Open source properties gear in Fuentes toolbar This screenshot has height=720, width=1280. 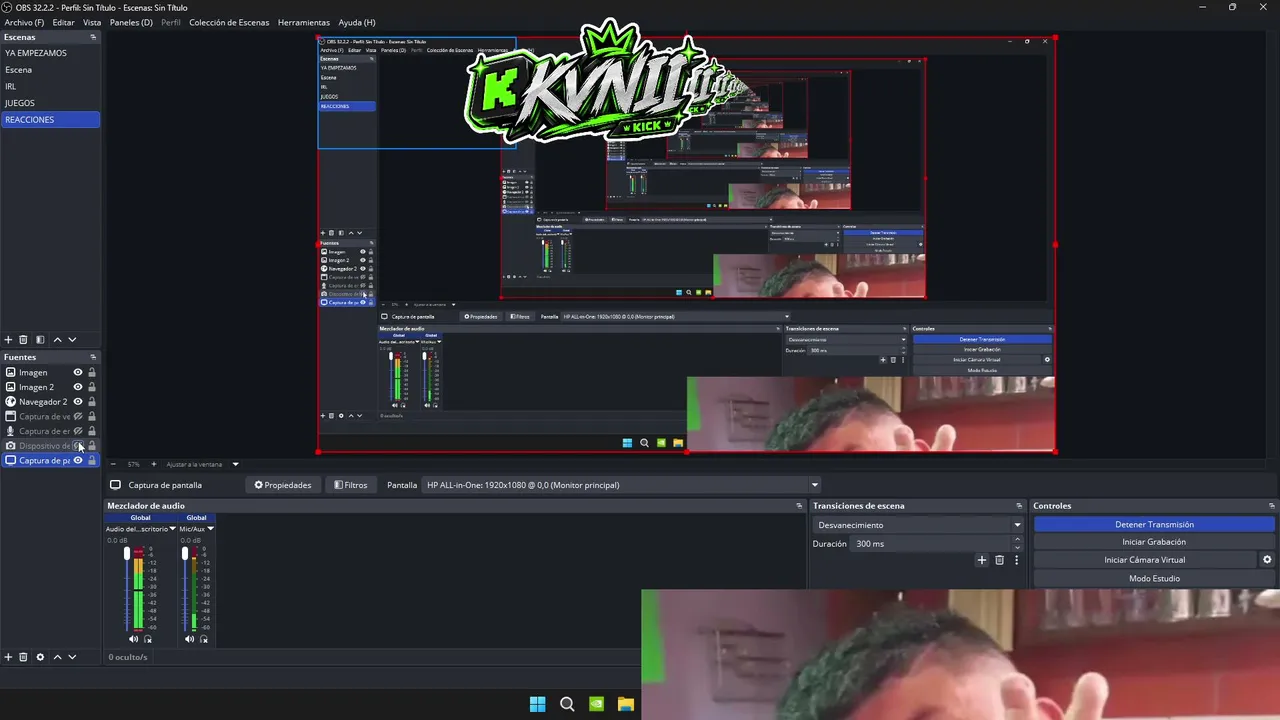coord(40,657)
